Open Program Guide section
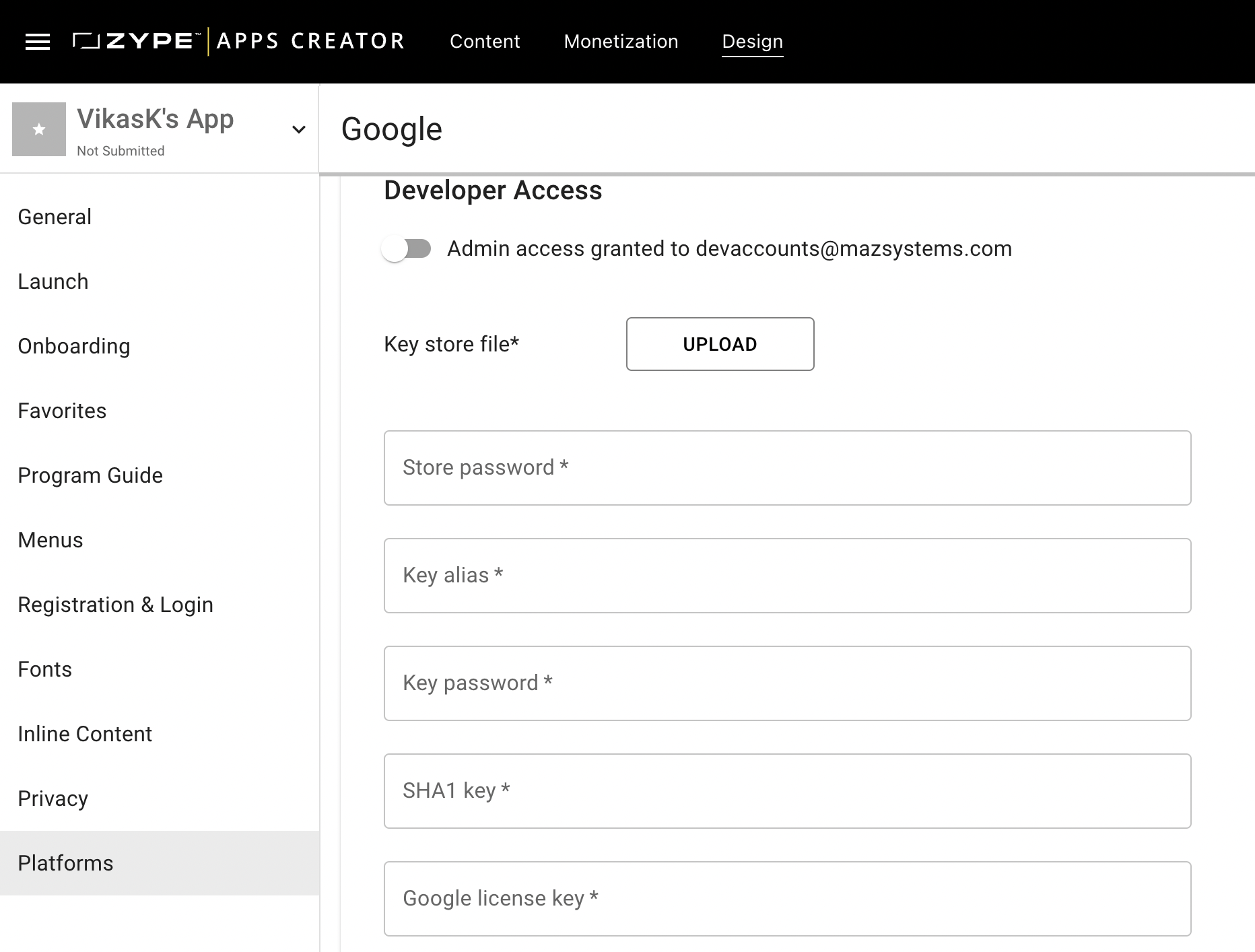Viewport: 1255px width, 952px height. [160, 475]
